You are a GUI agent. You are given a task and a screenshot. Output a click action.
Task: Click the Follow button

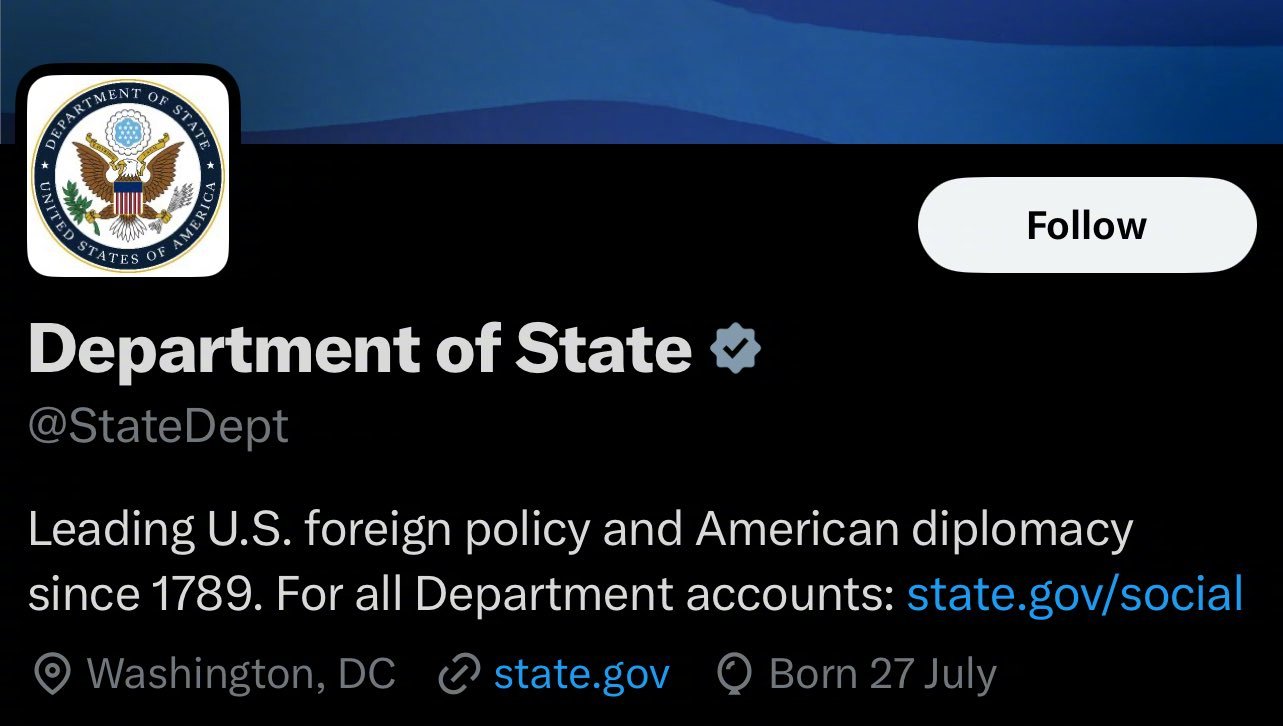pos(1086,225)
